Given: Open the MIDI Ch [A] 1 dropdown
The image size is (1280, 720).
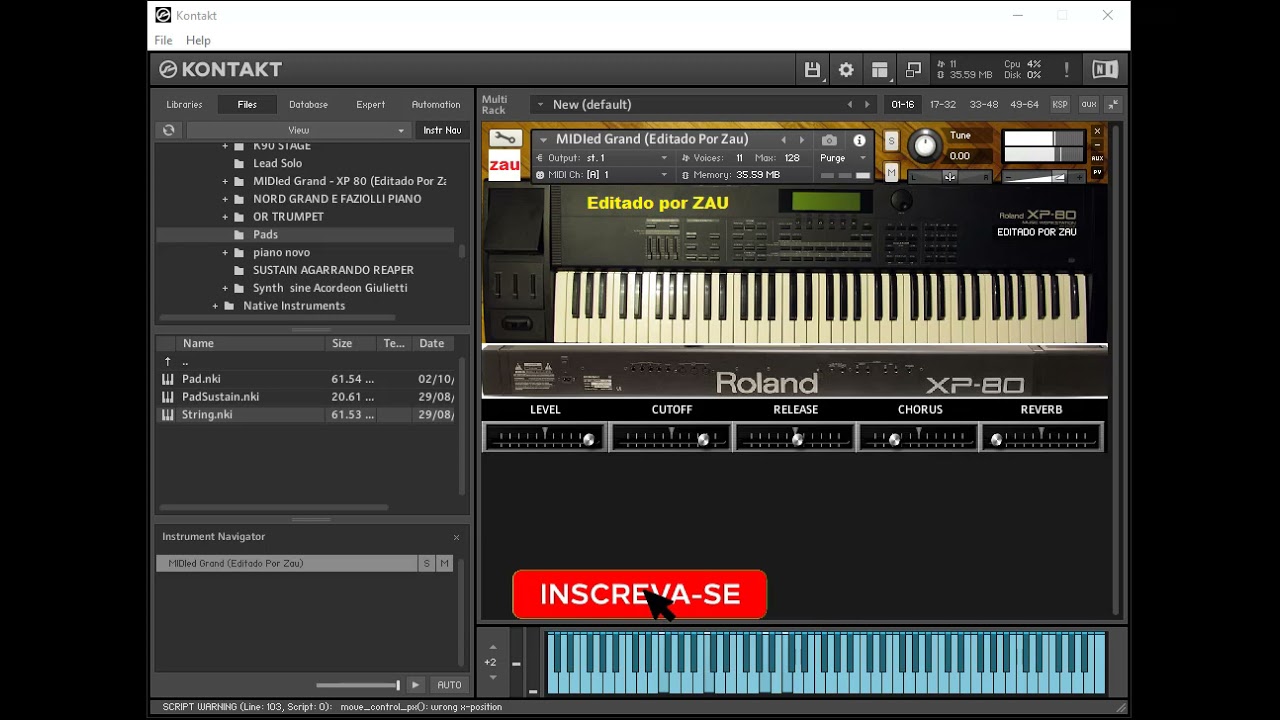Looking at the screenshot, I should click(x=602, y=175).
